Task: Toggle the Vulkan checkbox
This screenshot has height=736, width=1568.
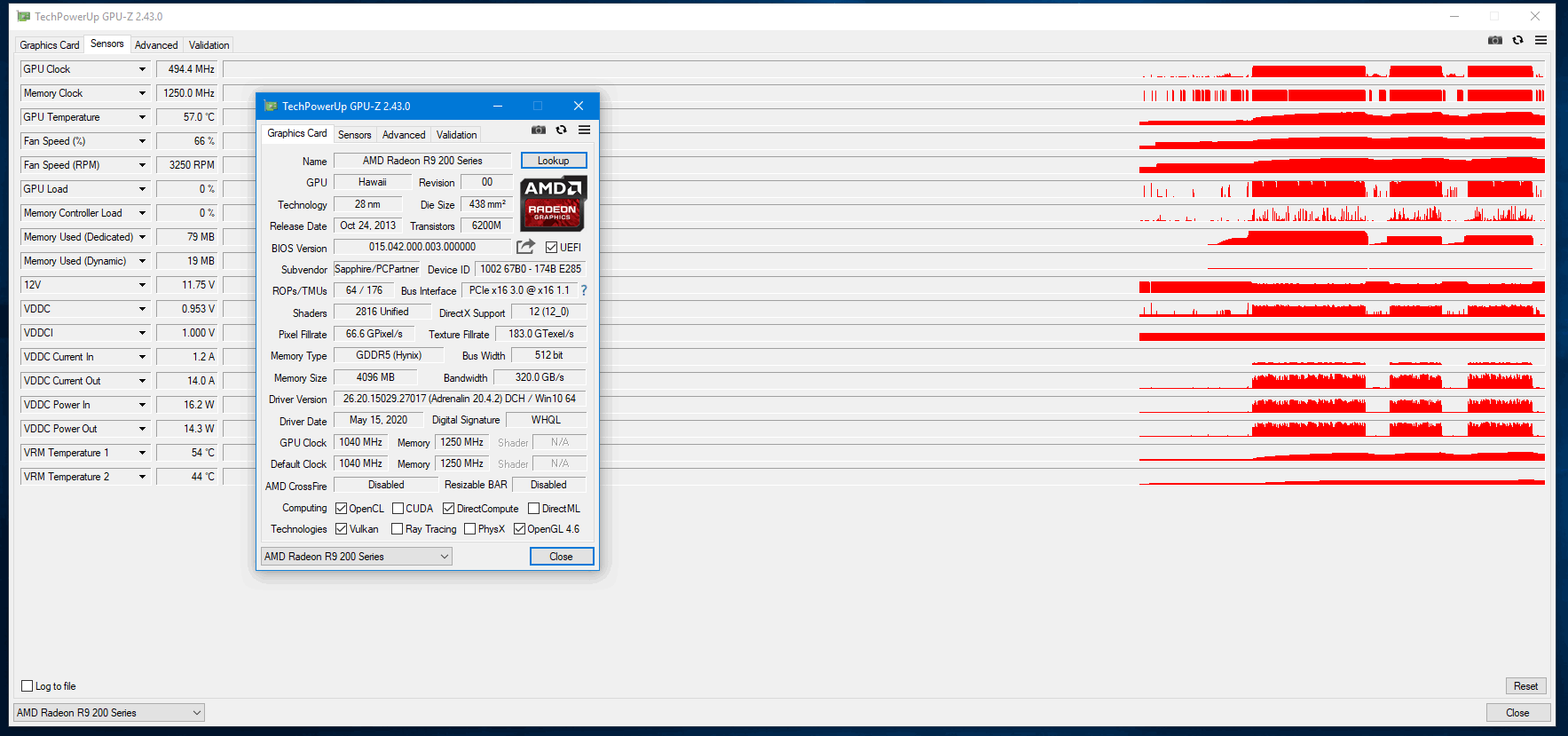Action: tap(341, 529)
